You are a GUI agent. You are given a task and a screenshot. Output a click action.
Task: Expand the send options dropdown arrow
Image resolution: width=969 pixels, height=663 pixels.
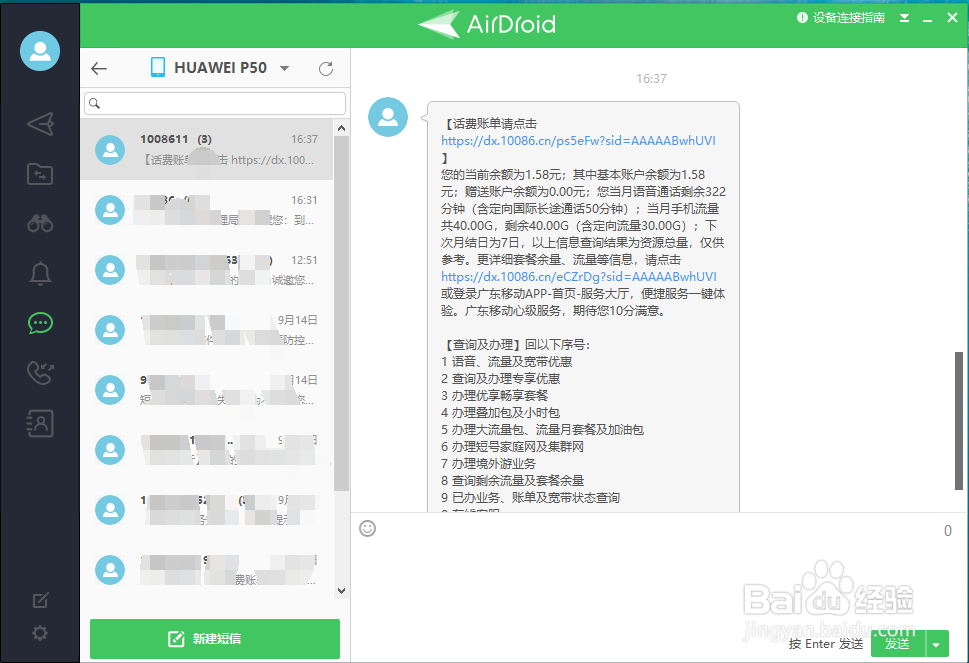click(x=936, y=644)
